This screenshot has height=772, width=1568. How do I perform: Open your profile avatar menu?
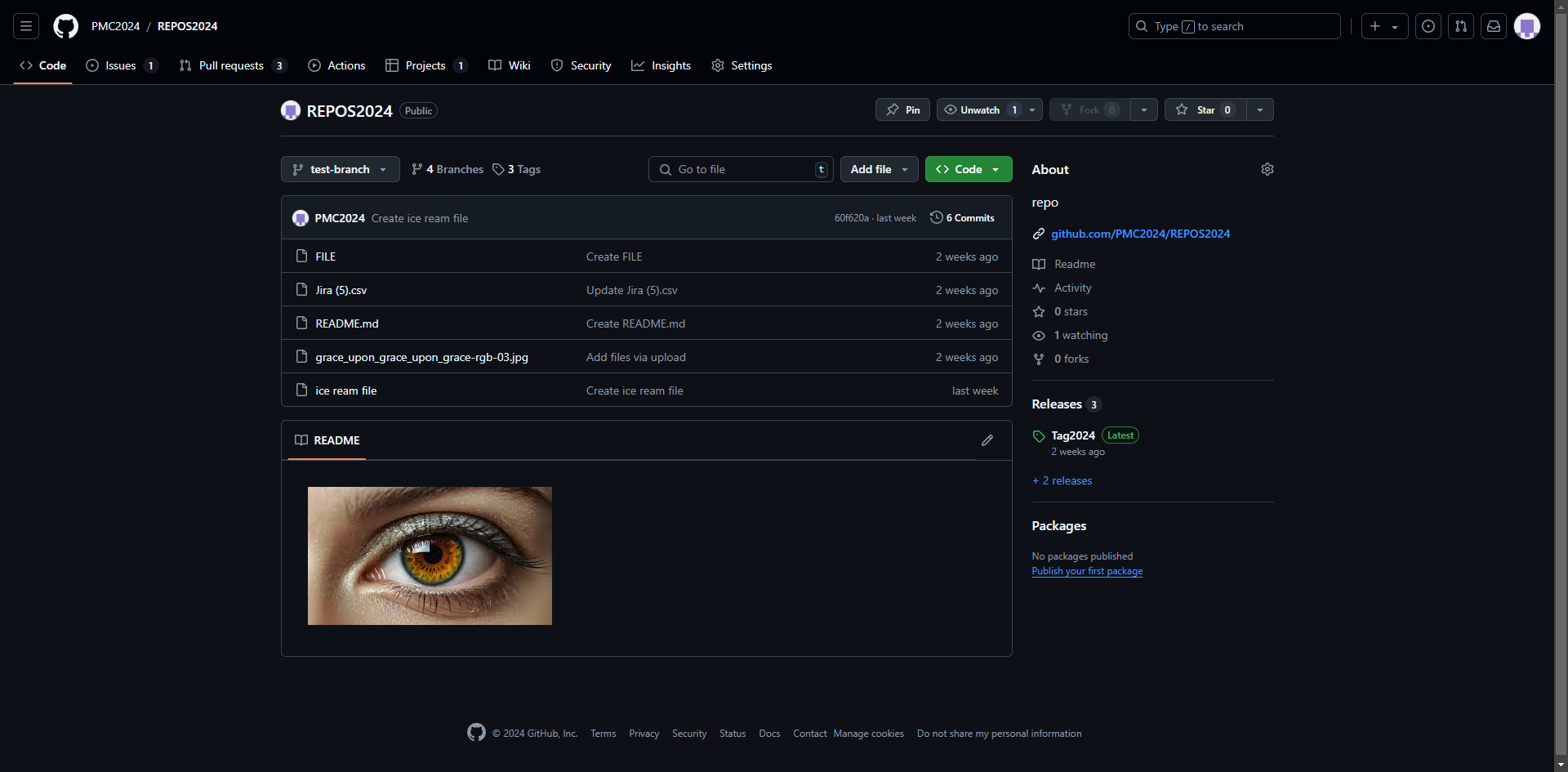pyautogui.click(x=1527, y=25)
